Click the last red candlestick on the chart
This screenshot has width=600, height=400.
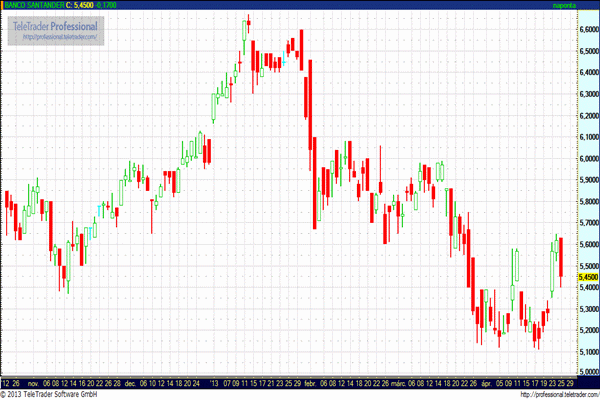[561, 257]
